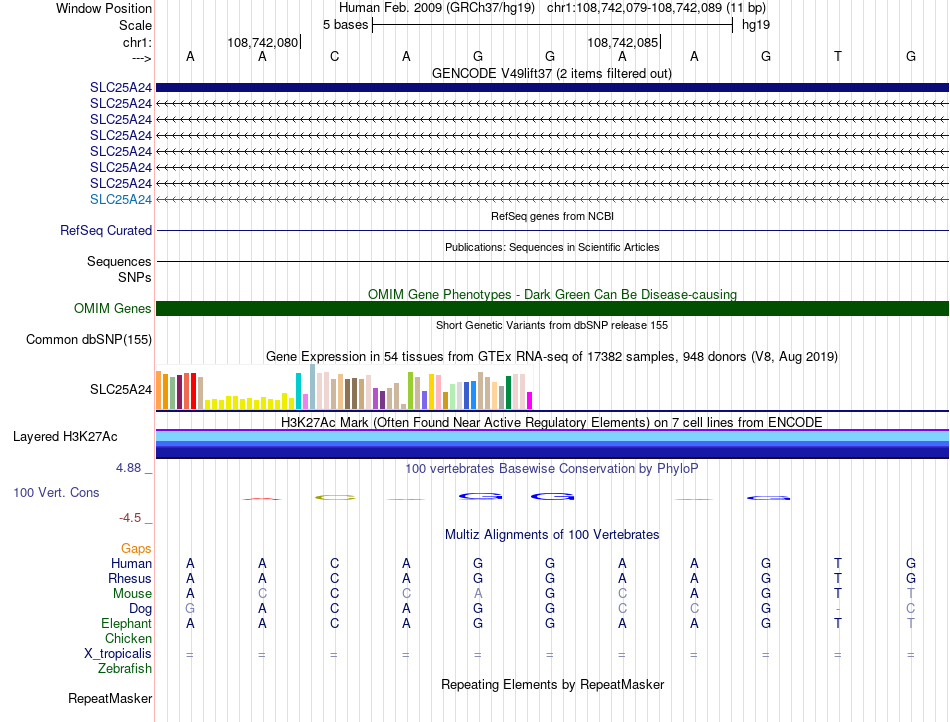The height and width of the screenshot is (722, 950).
Task: Click the H3K27Ac layered blue signal band
Action: tap(552, 444)
